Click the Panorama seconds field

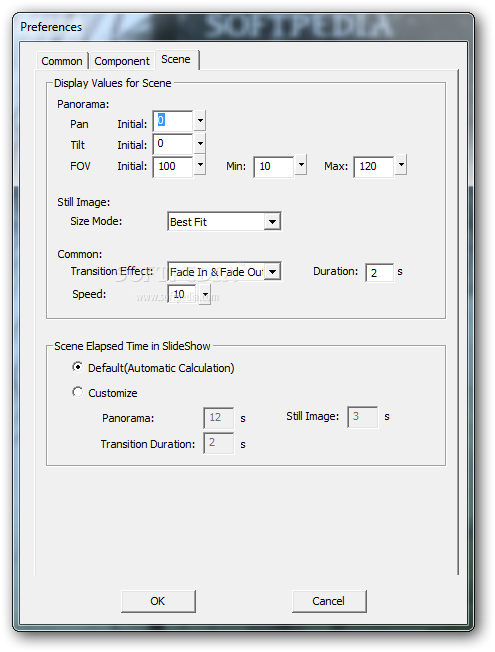[x=219, y=418]
